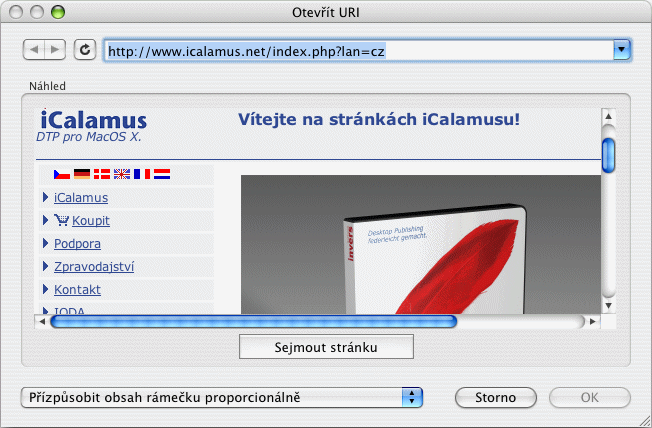This screenshot has width=652, height=428.
Task: Click the vertical scrollbar thumb in preview
Action: tap(608, 155)
